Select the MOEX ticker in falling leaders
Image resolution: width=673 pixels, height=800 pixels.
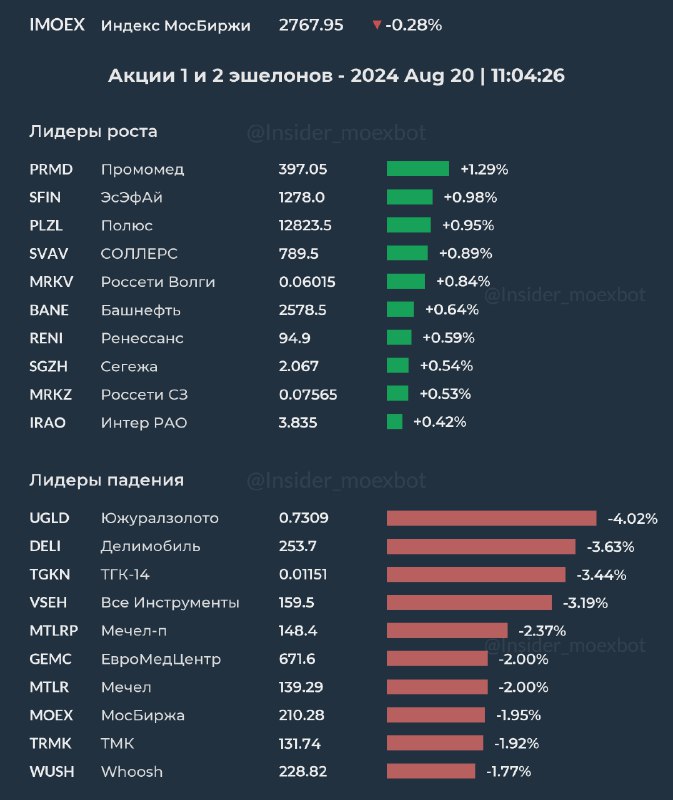tap(52, 715)
